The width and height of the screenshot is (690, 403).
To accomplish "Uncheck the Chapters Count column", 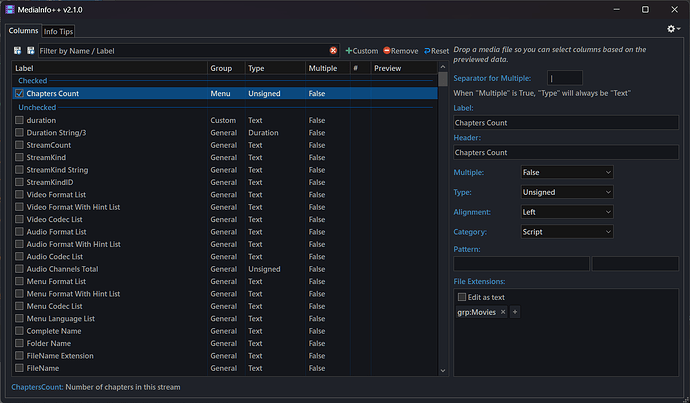I will pyautogui.click(x=19, y=94).
